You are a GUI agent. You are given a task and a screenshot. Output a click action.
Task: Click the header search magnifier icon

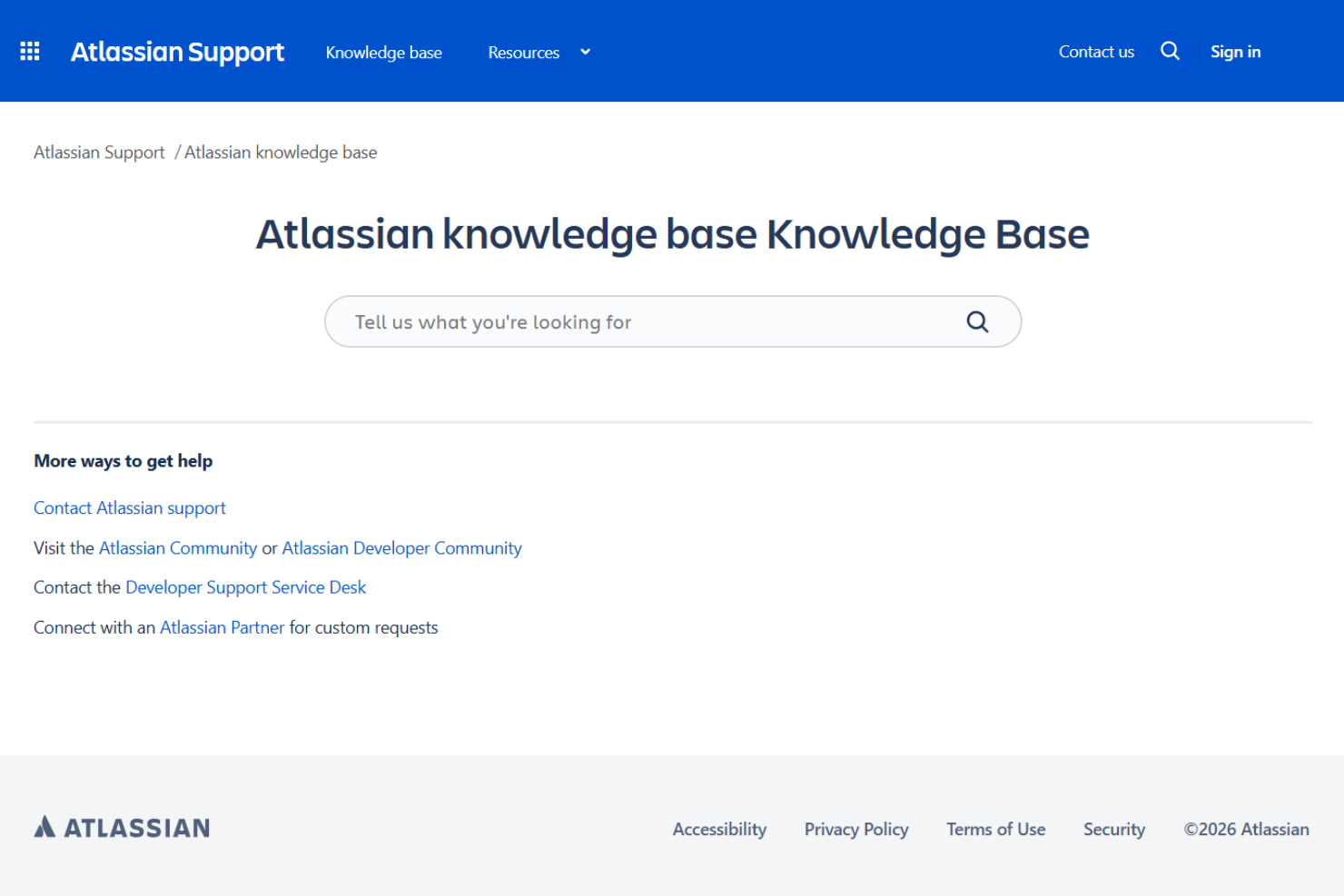tap(1170, 52)
